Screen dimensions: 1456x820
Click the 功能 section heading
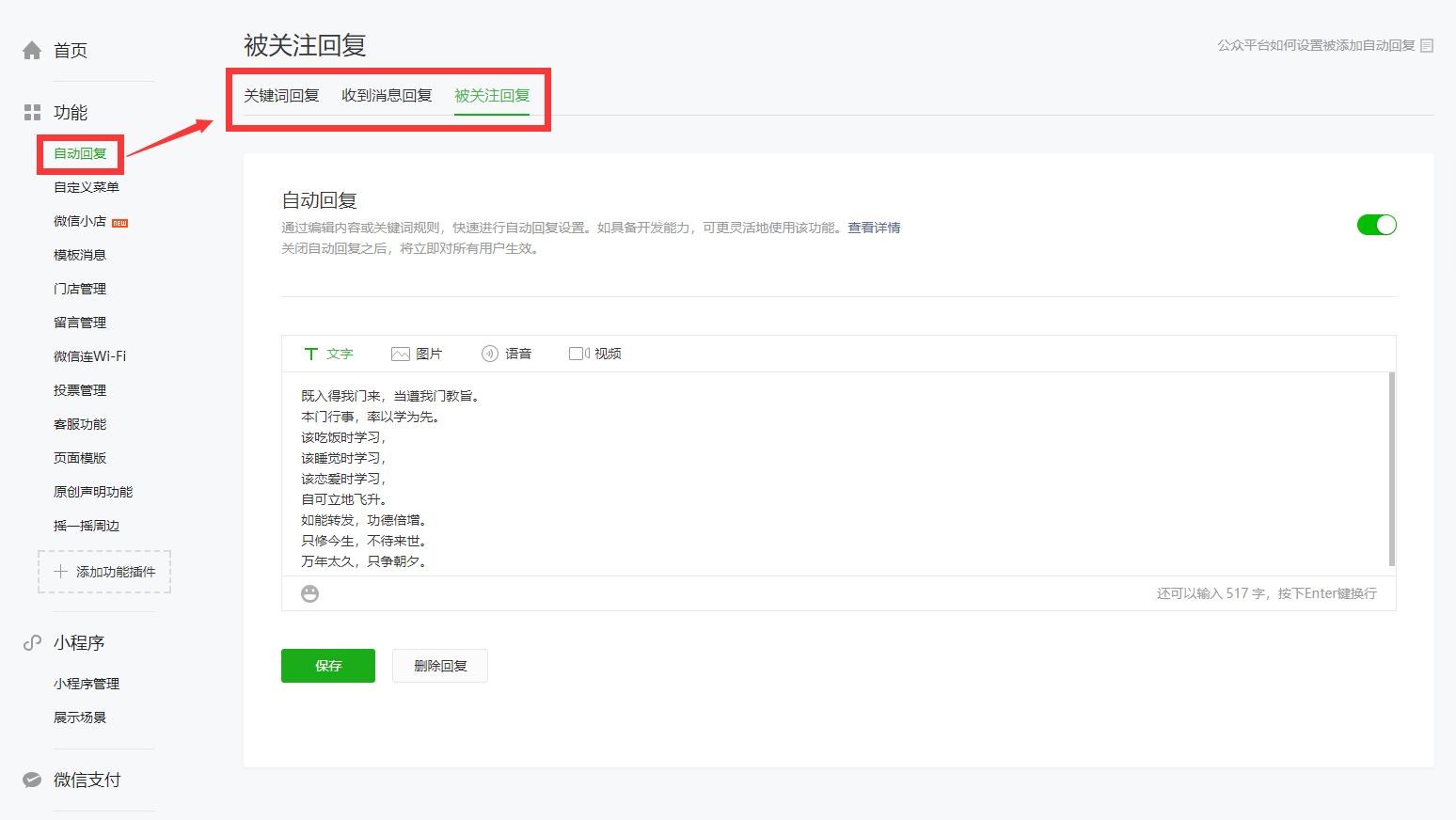click(71, 113)
